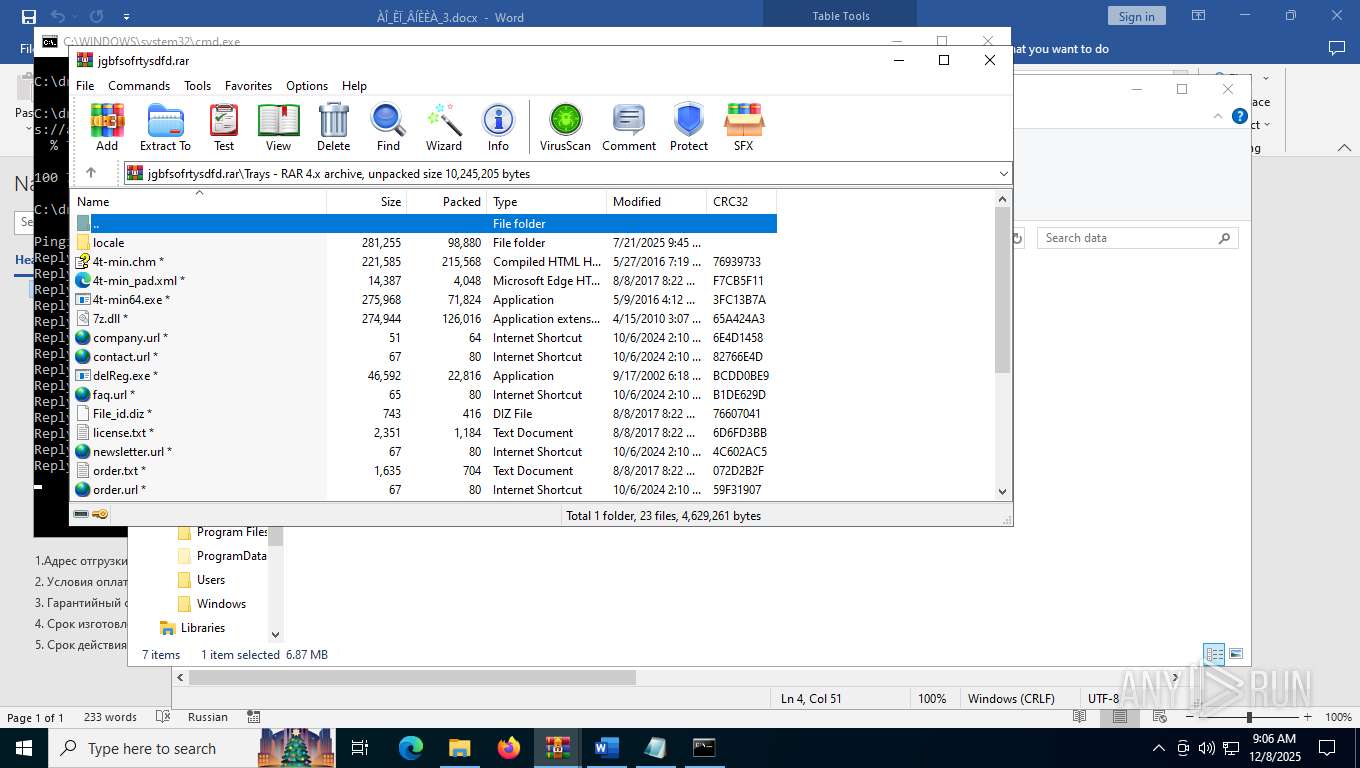This screenshot has width=1360, height=768.
Task: Sort file list by Size column
Action: click(x=366, y=202)
